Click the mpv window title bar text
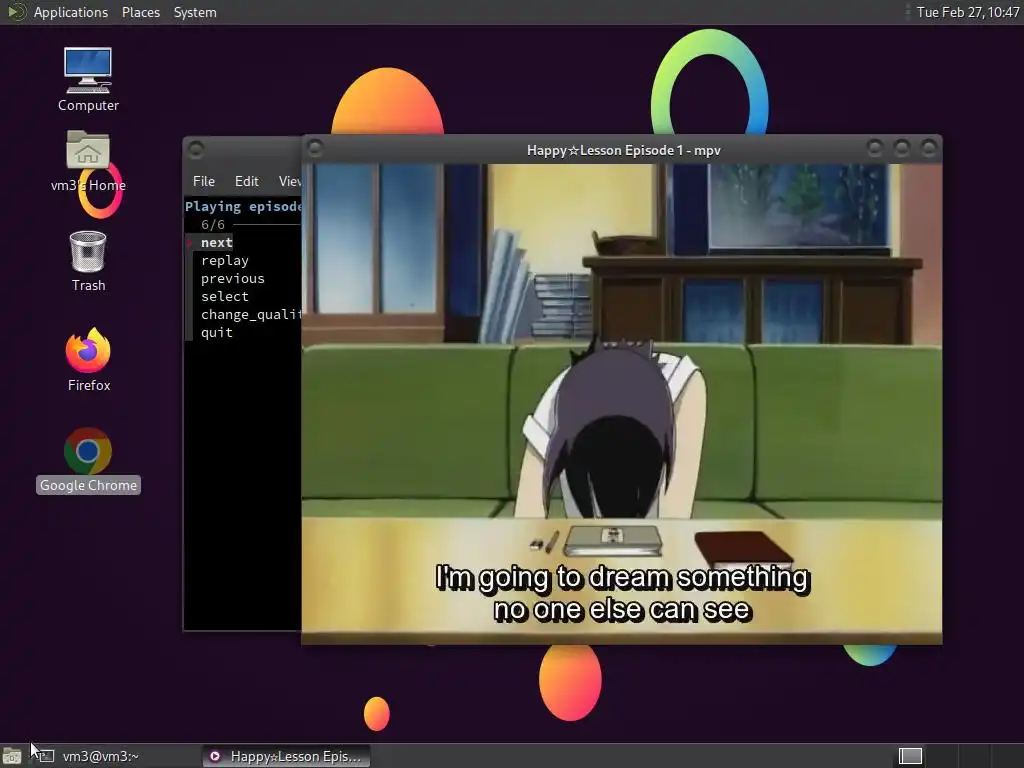 click(624, 150)
